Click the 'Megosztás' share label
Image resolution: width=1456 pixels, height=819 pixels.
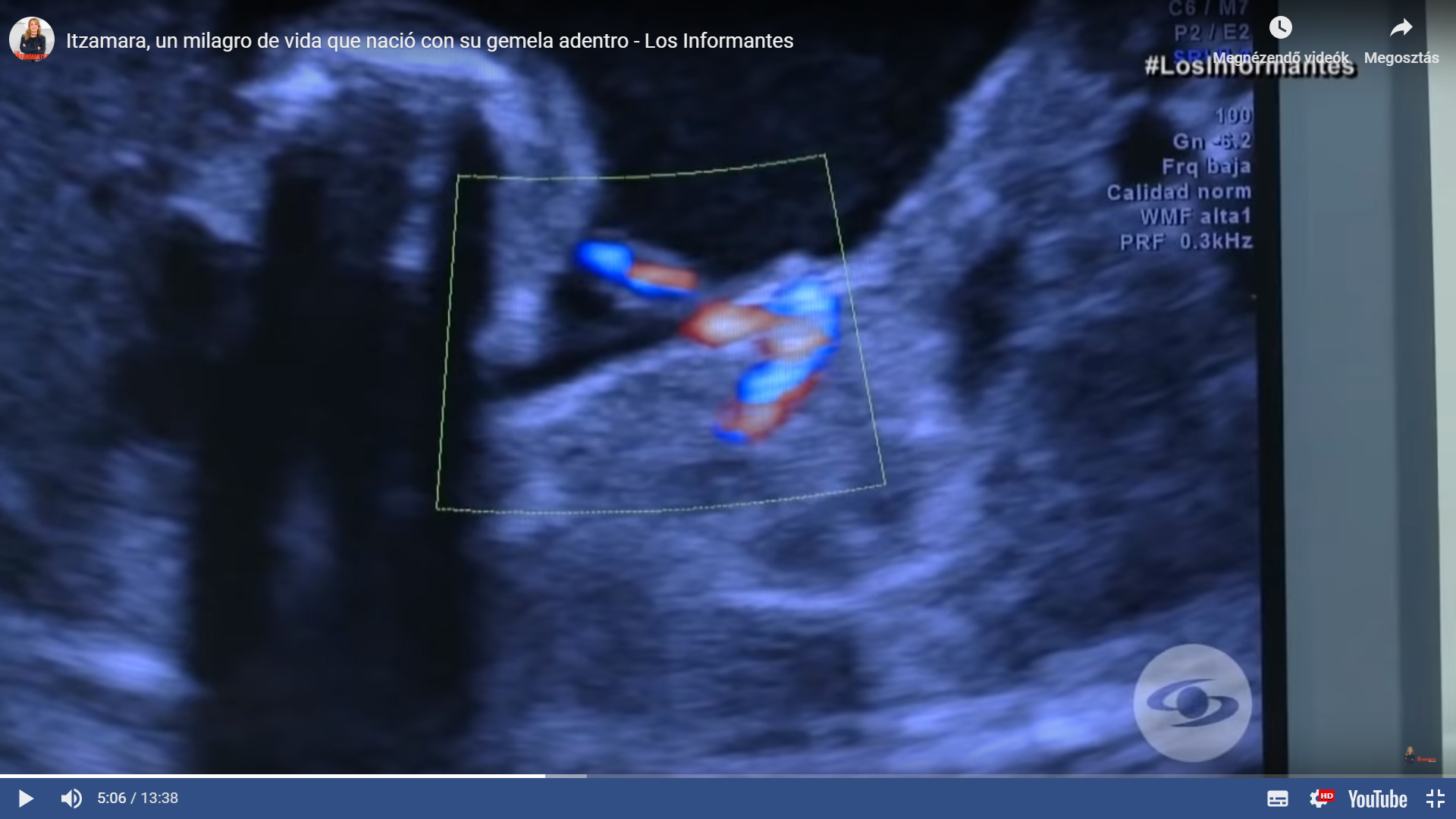click(1401, 58)
